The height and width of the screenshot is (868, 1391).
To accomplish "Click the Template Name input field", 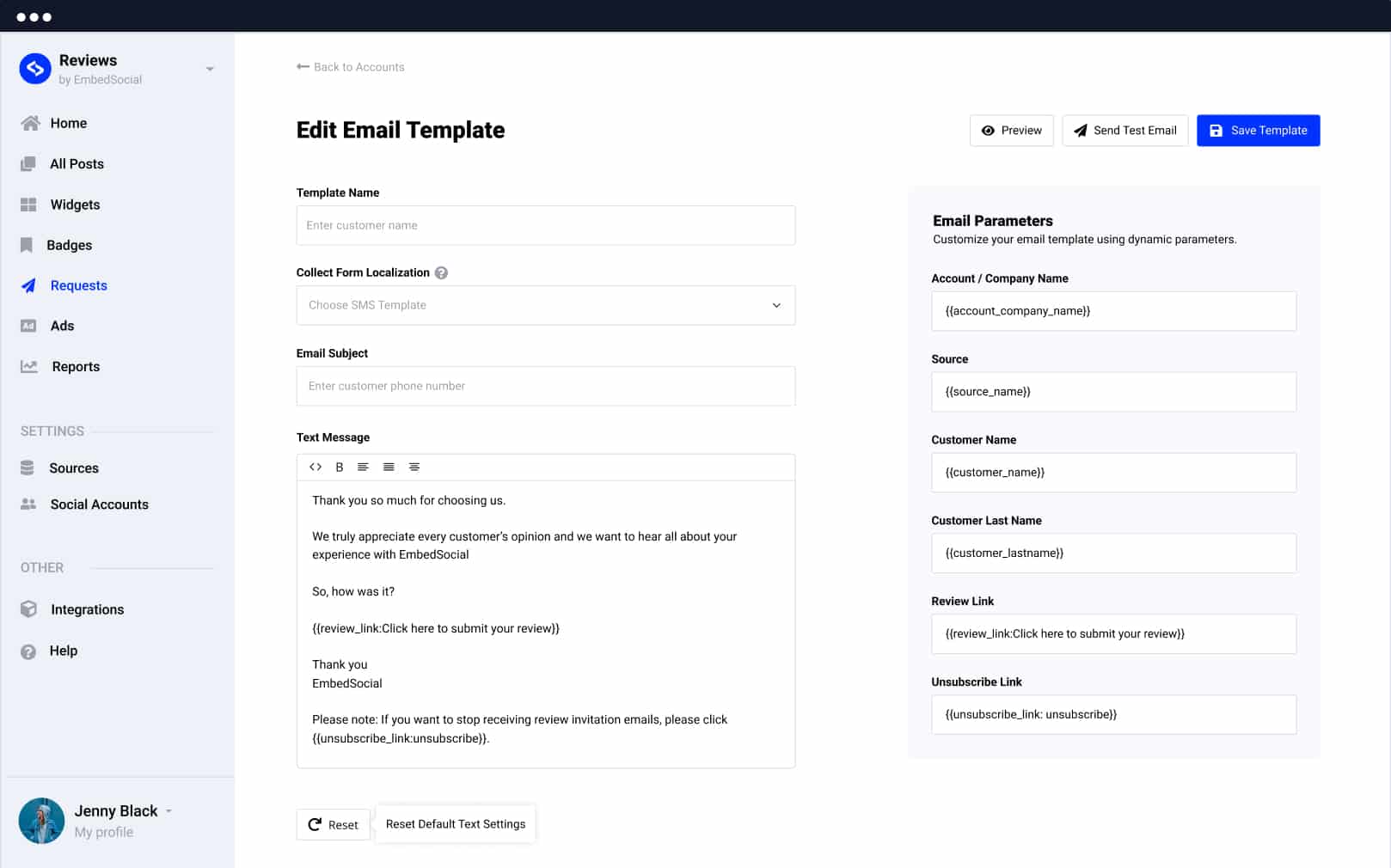I will [x=545, y=225].
